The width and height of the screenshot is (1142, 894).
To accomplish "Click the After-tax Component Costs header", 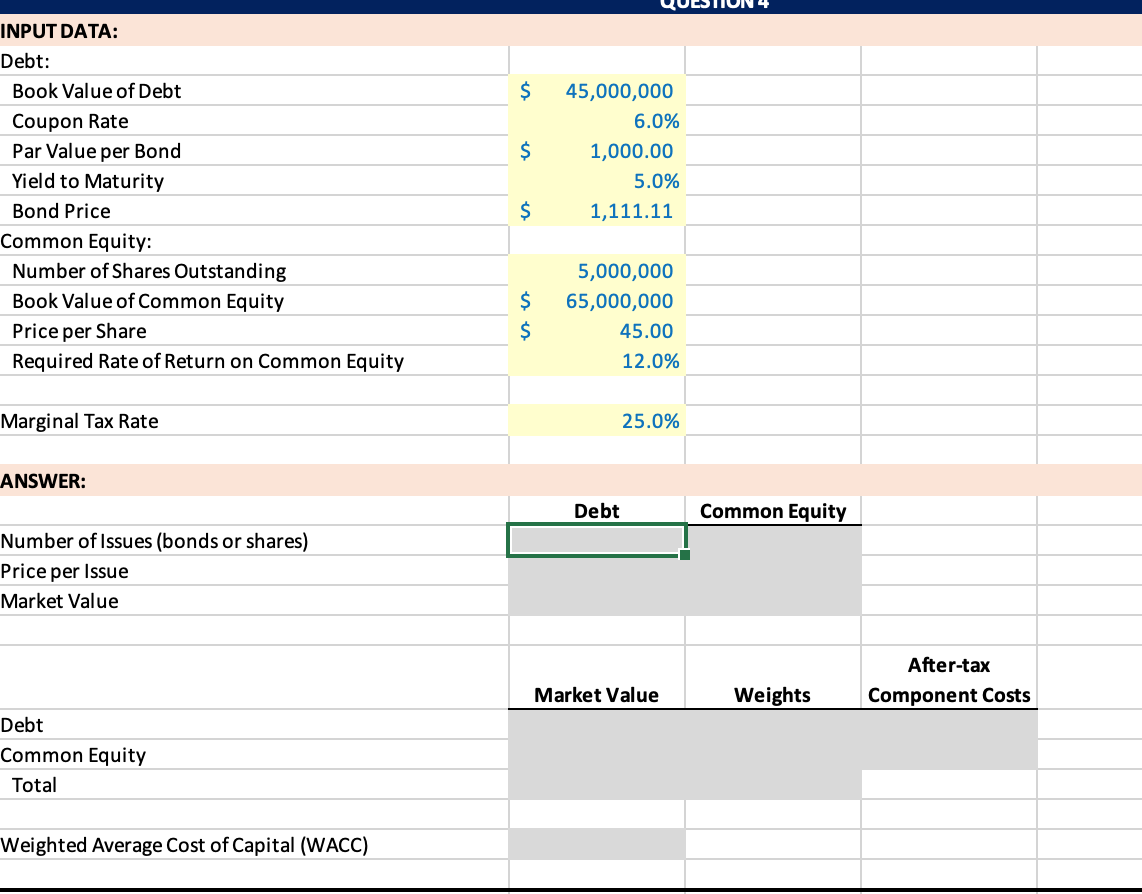I will 948,680.
